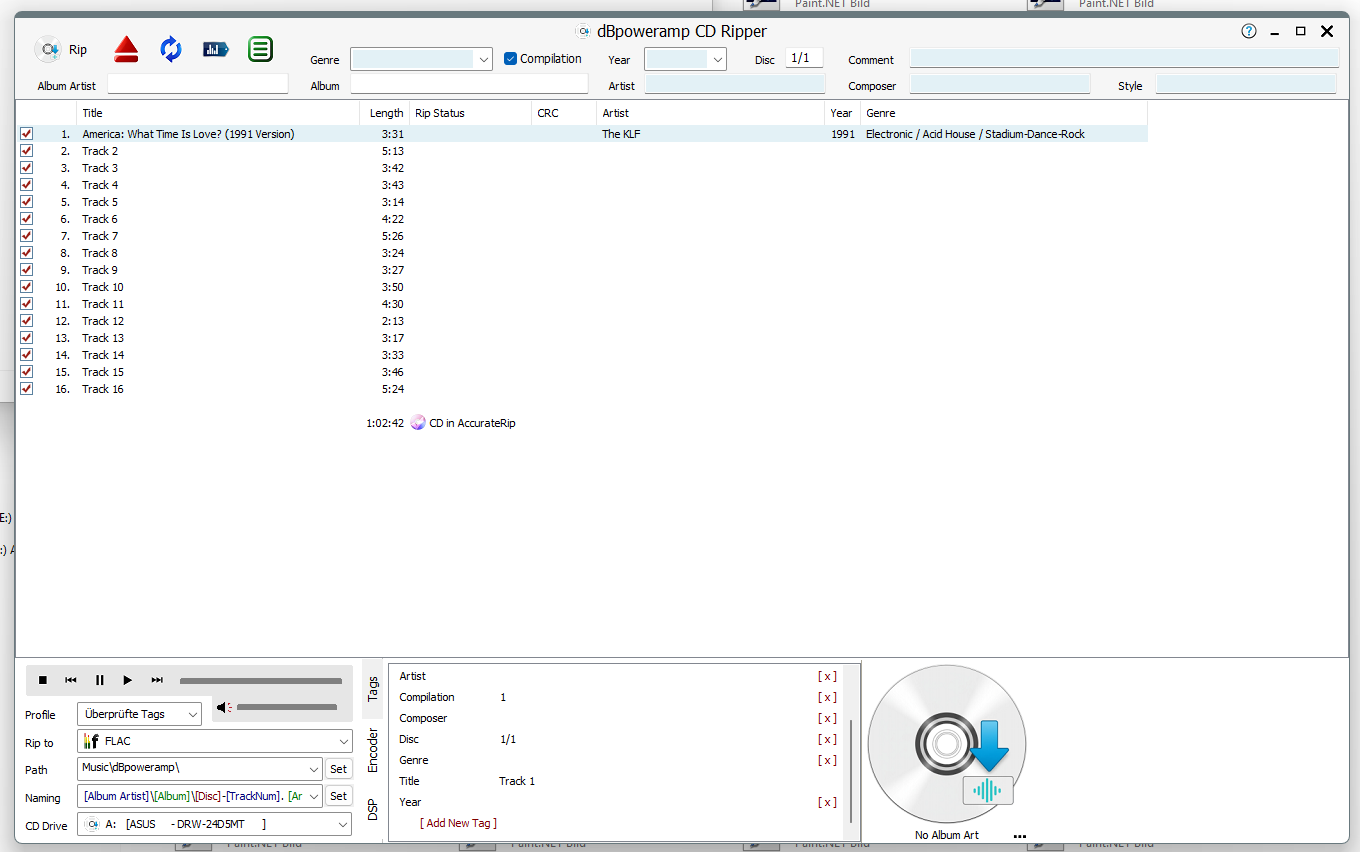This screenshot has width=1360, height=852.
Task: Open the green options list icon
Action: coord(261,48)
